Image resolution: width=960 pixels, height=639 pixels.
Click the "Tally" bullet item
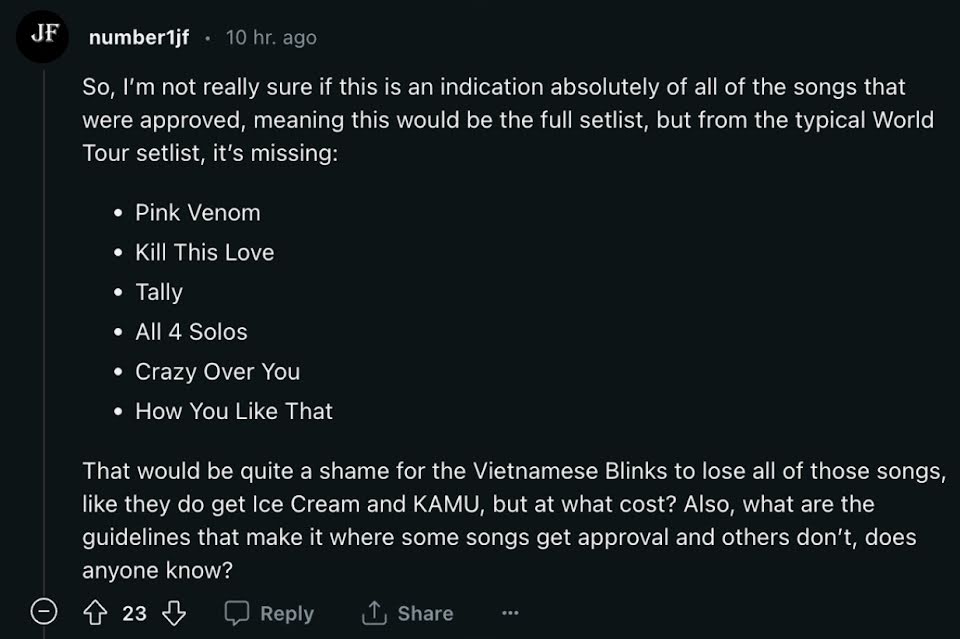click(x=159, y=293)
